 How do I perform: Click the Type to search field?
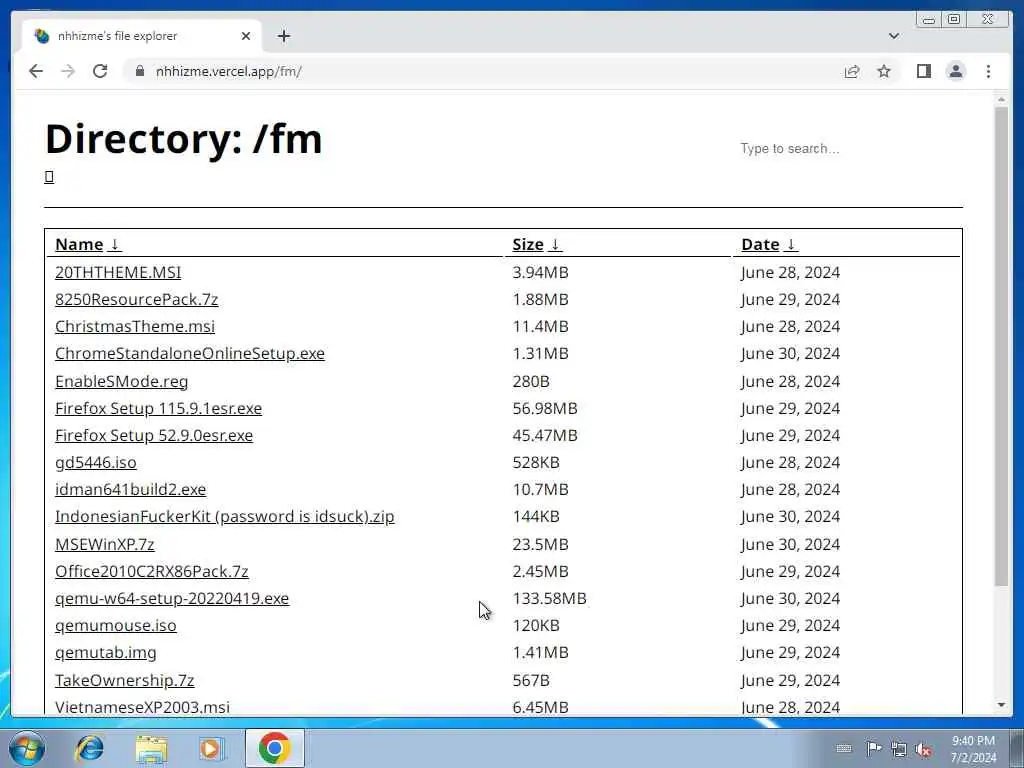pos(850,149)
